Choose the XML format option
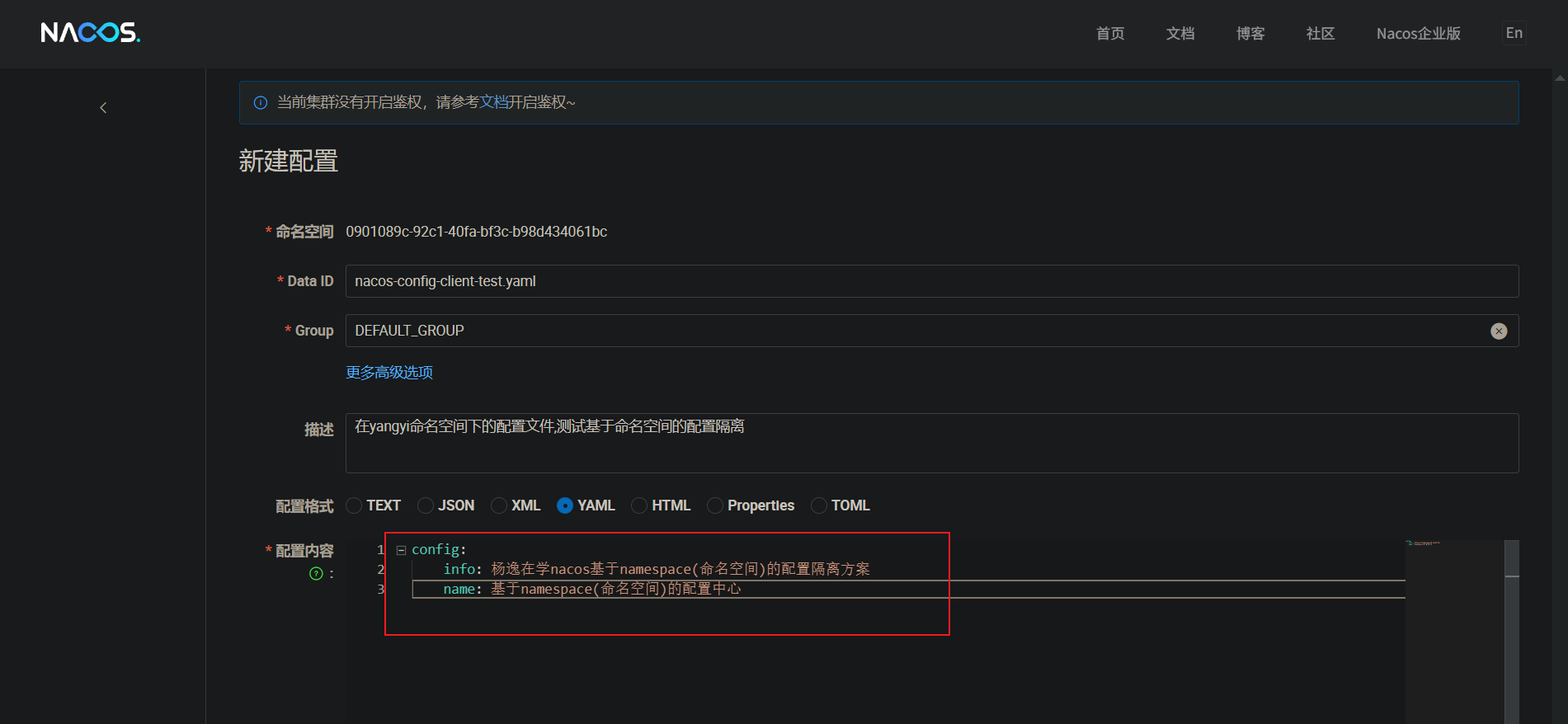The image size is (1568, 724). click(499, 505)
